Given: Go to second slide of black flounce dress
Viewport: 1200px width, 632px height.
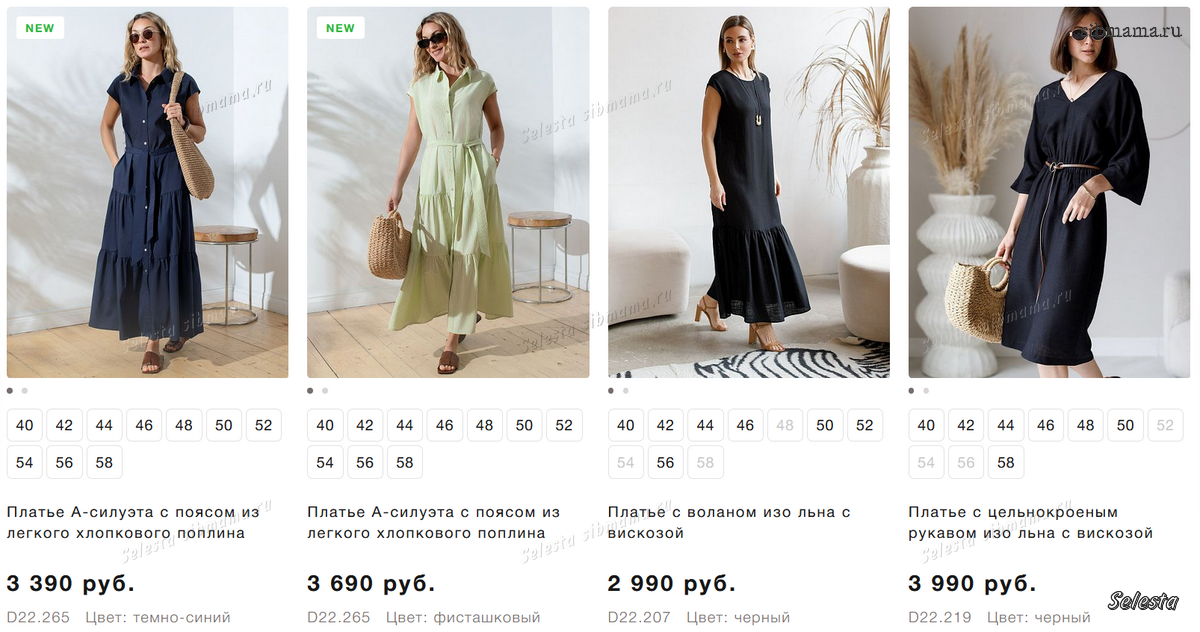Looking at the screenshot, I should coord(626,391).
